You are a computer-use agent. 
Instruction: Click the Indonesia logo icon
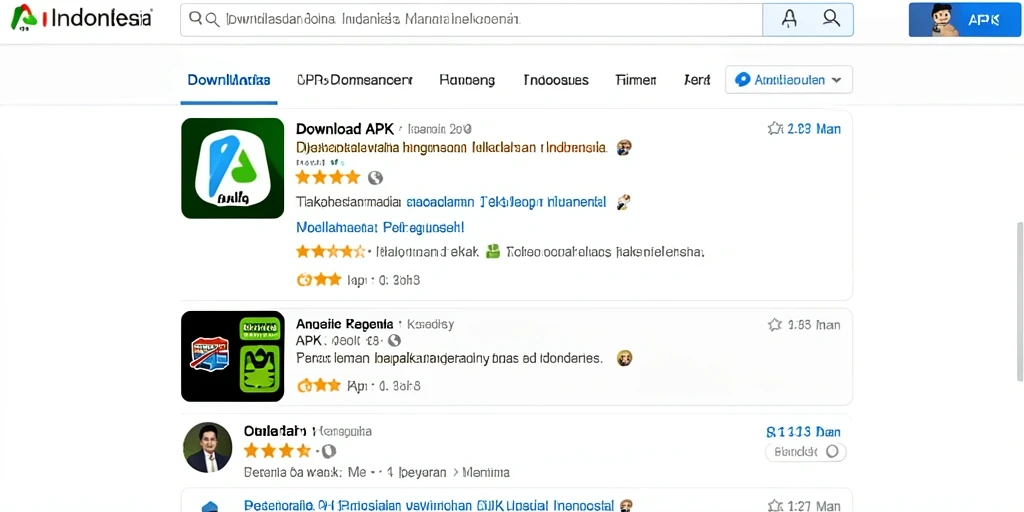[24, 18]
